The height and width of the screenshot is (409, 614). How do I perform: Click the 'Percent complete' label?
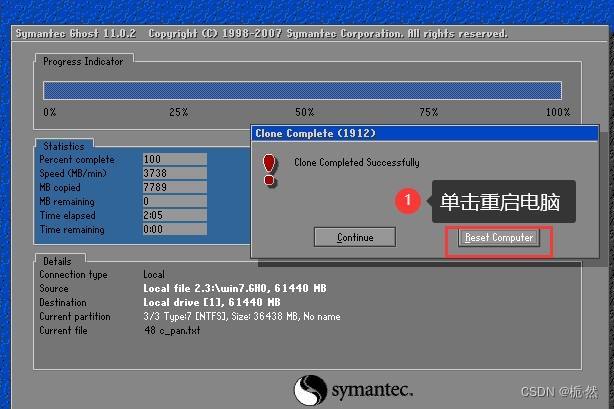click(77, 159)
